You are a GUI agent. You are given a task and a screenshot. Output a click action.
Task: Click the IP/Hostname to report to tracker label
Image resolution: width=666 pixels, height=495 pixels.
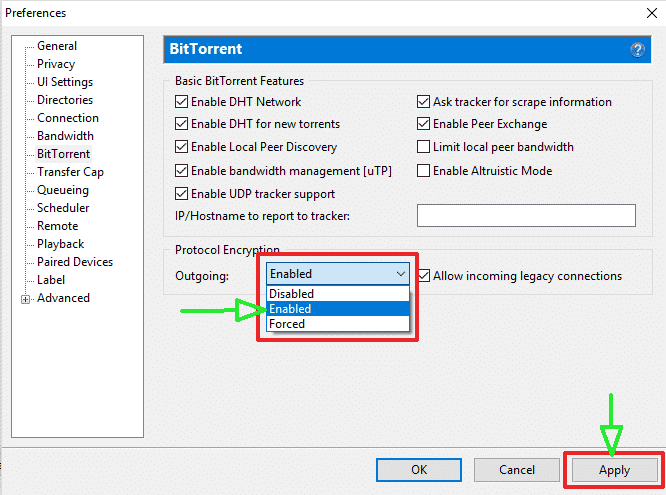click(262, 216)
